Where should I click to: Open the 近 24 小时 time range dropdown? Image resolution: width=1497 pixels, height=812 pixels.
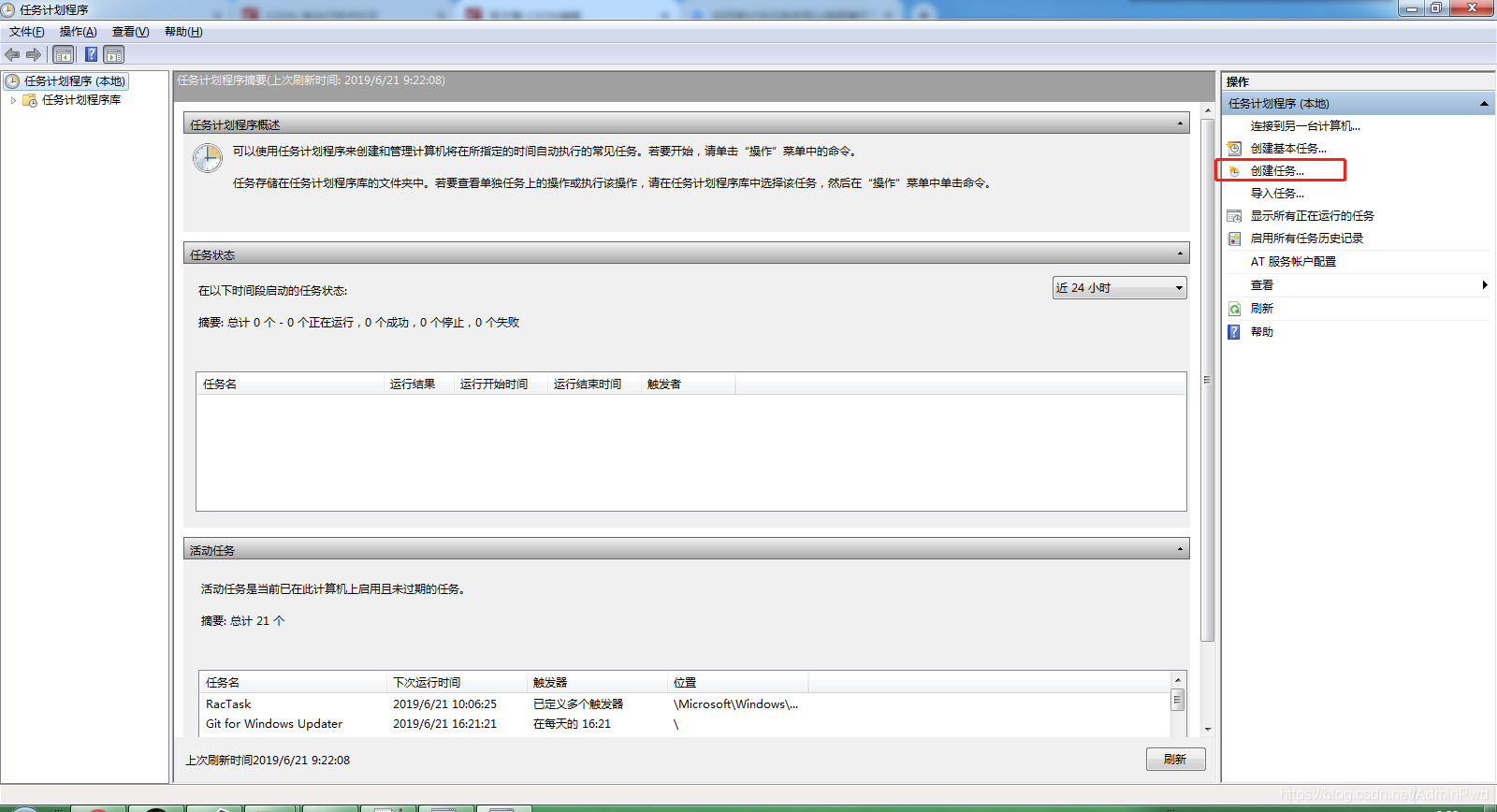pyautogui.click(x=1120, y=288)
